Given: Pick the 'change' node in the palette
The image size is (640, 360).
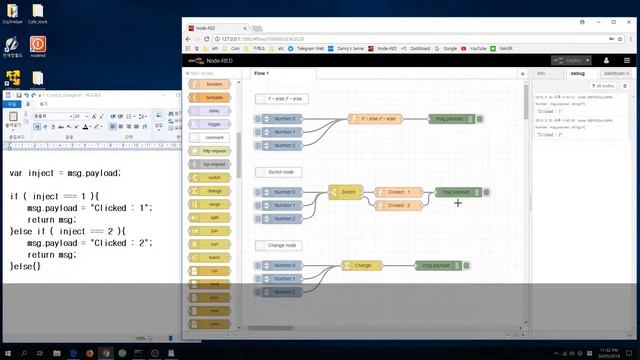Looking at the screenshot, I should (x=210, y=191).
